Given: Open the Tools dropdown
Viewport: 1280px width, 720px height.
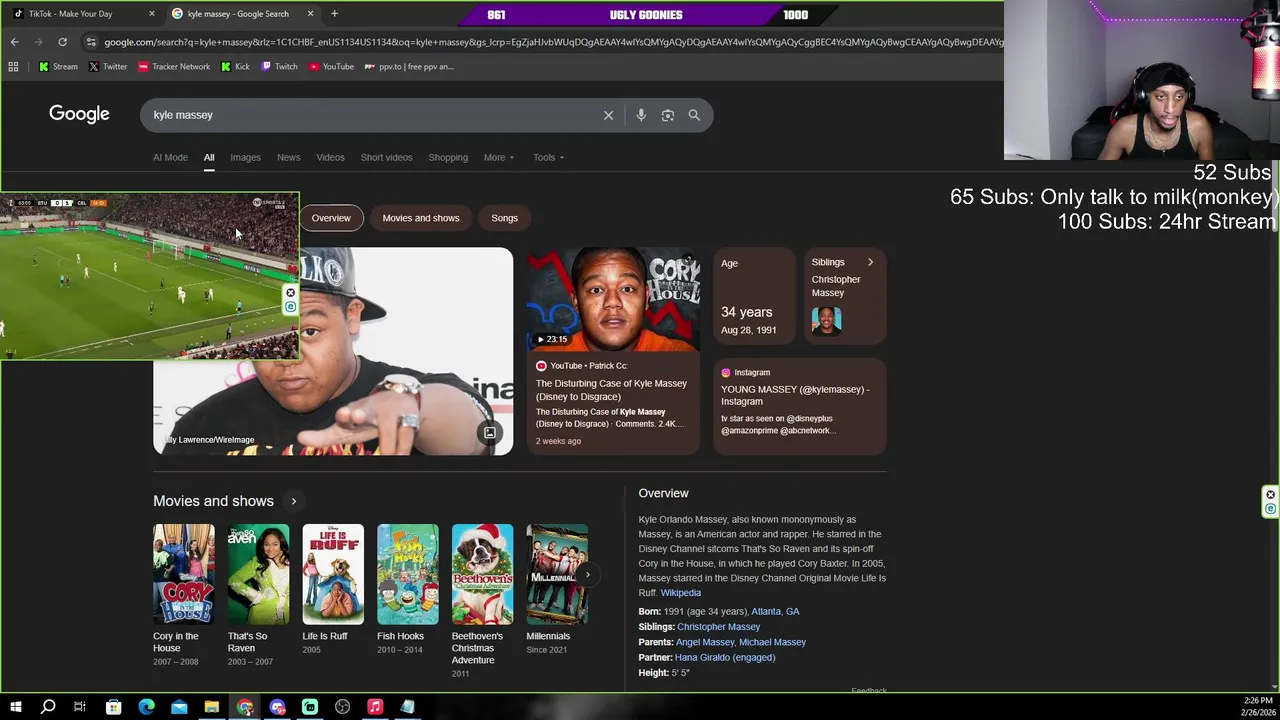Looking at the screenshot, I should click(x=548, y=157).
